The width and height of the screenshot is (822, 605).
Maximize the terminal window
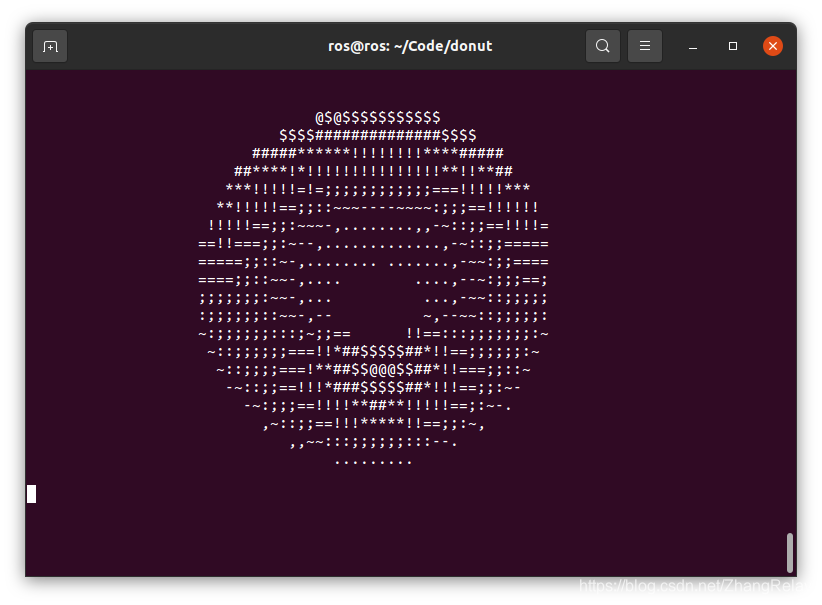click(x=733, y=46)
